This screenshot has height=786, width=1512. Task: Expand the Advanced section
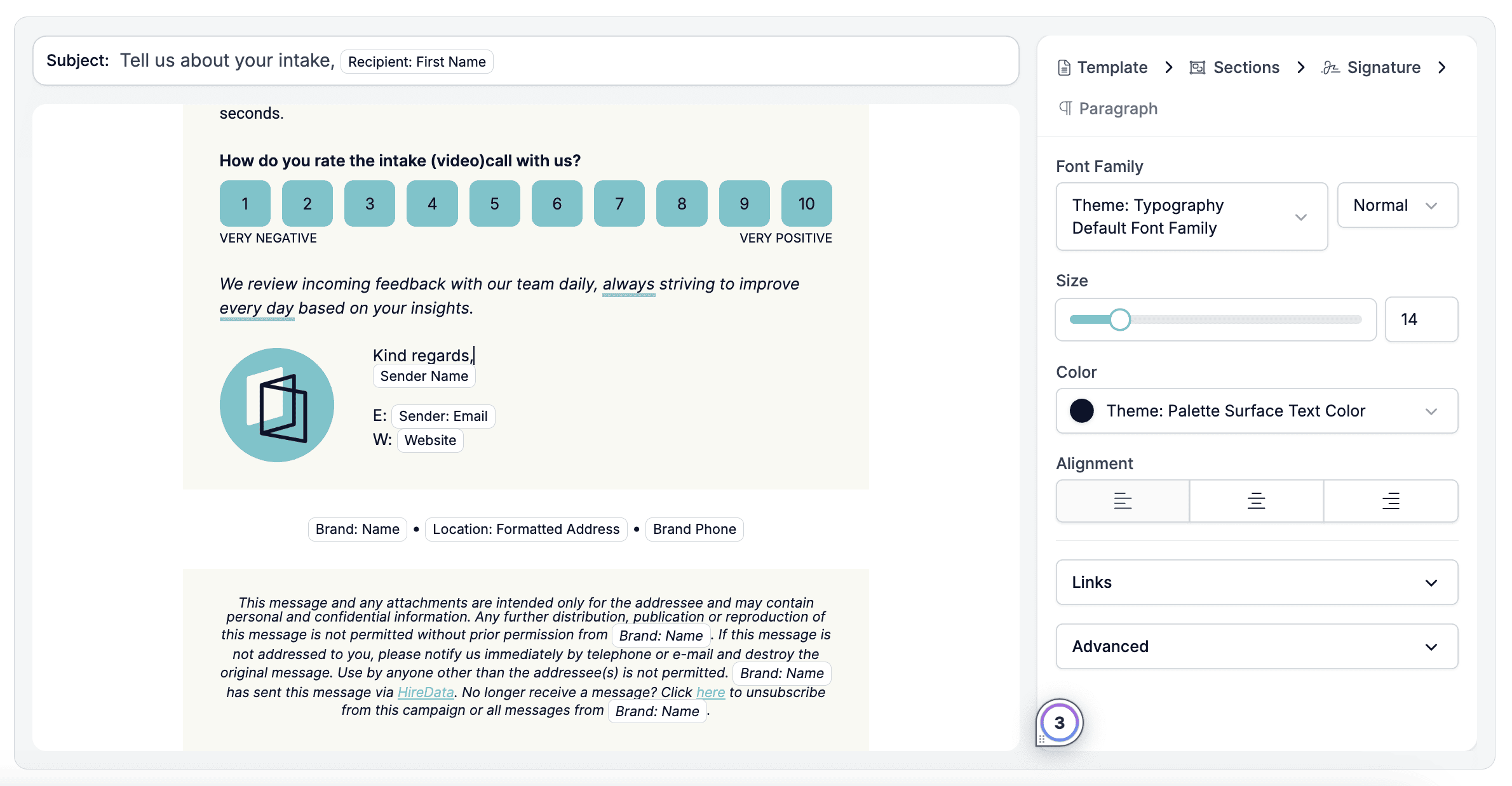click(x=1257, y=646)
